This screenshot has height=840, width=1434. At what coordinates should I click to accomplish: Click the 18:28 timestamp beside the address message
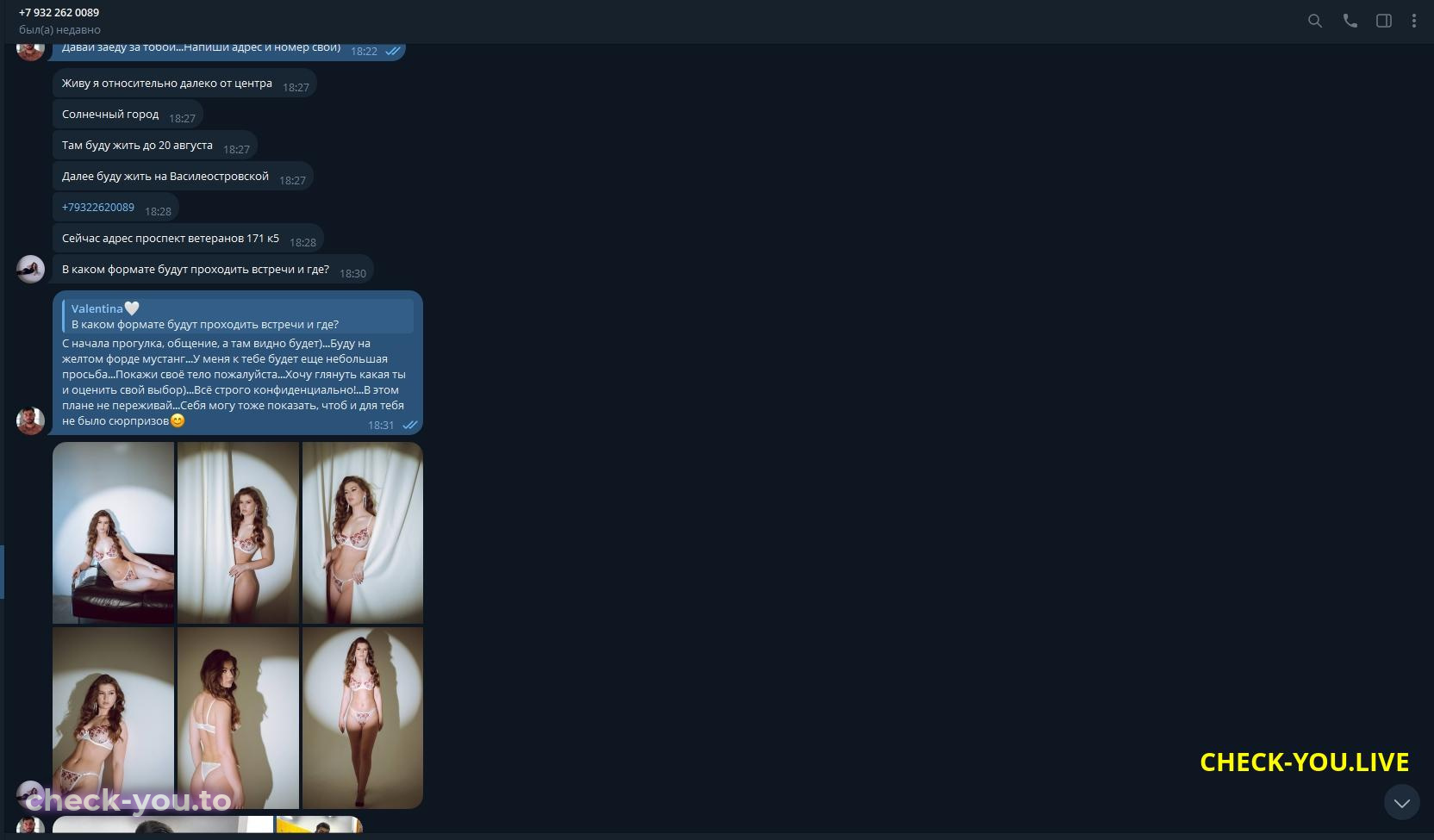302,243
